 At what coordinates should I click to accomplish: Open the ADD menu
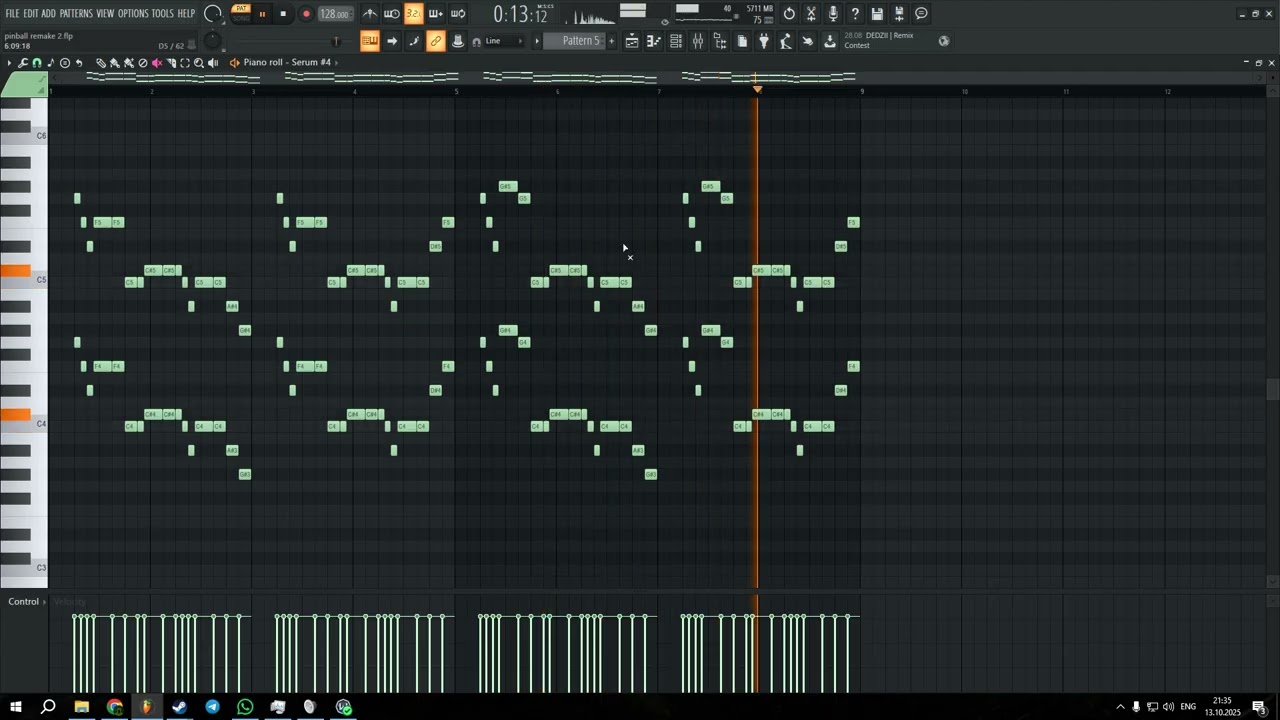(x=48, y=14)
